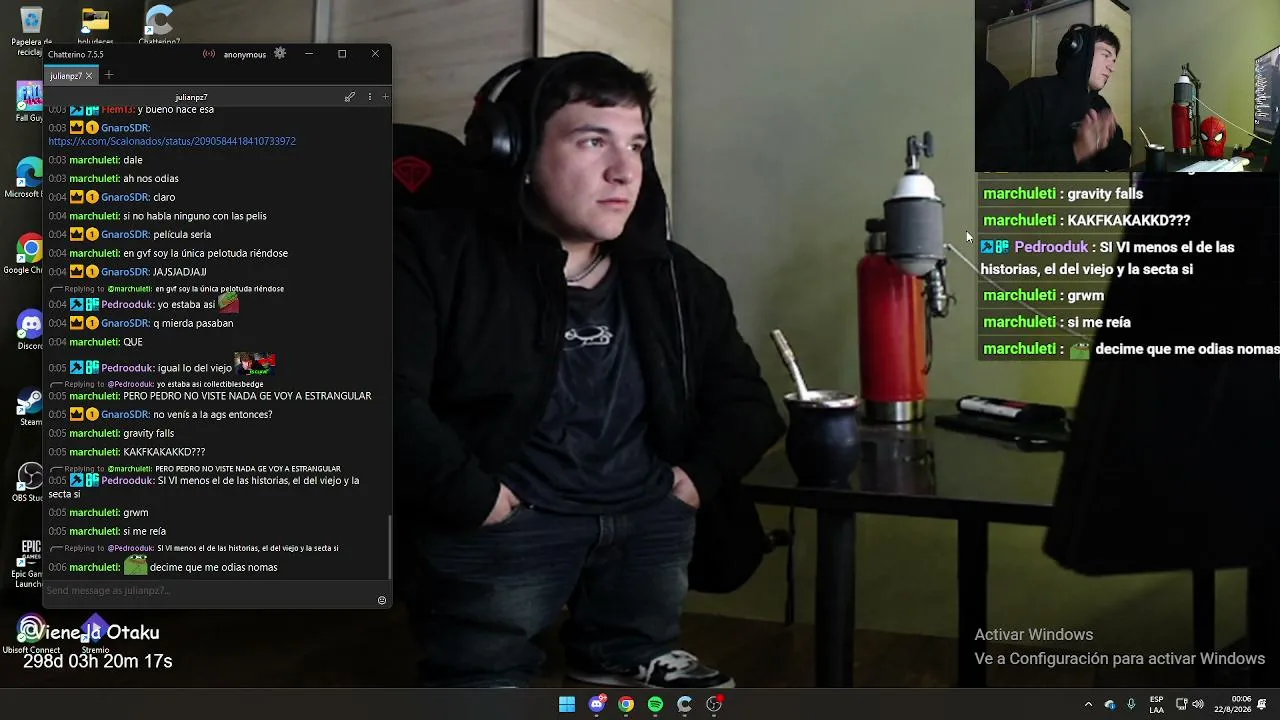Open the x.com Scalonados status link
The height and width of the screenshot is (720, 1280).
click(172, 141)
